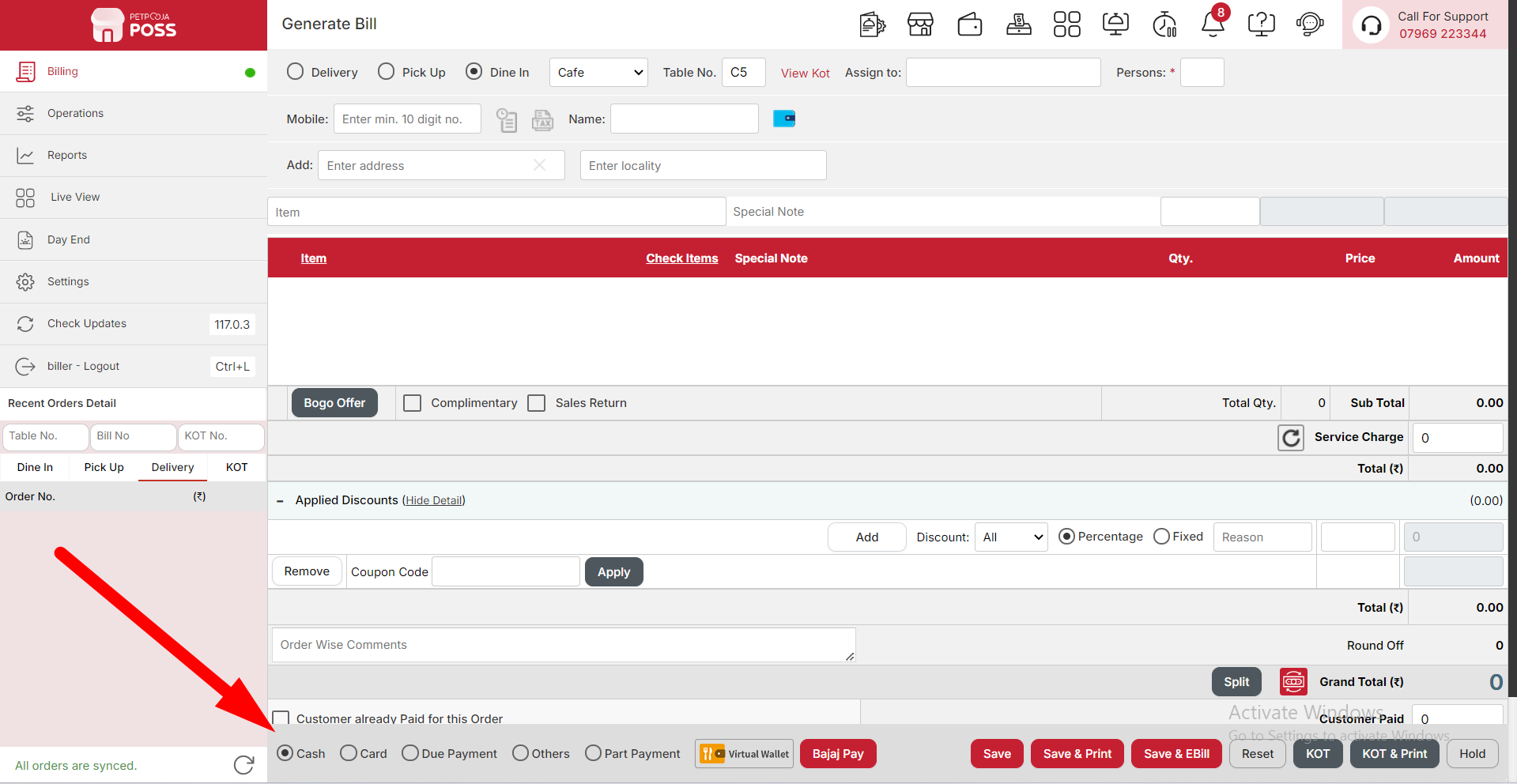The image size is (1517, 784).
Task: Open the View Kot link
Action: click(806, 73)
